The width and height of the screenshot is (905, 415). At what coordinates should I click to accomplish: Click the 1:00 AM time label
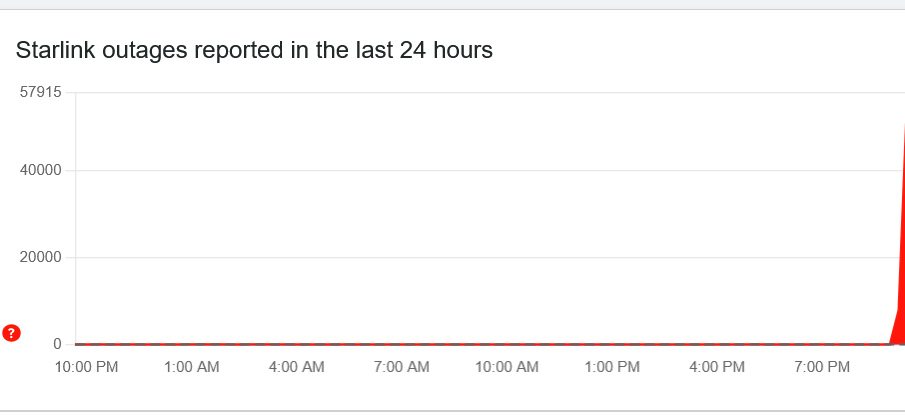click(x=192, y=367)
